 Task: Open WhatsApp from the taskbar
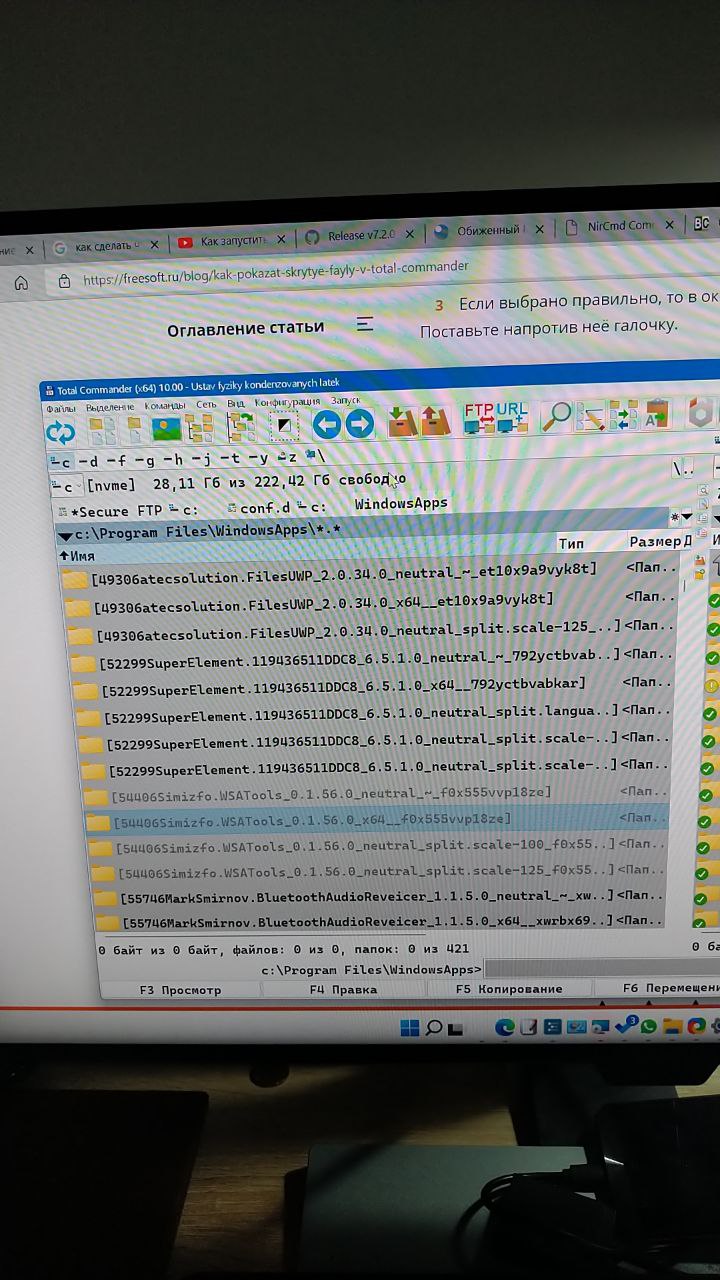click(649, 1026)
